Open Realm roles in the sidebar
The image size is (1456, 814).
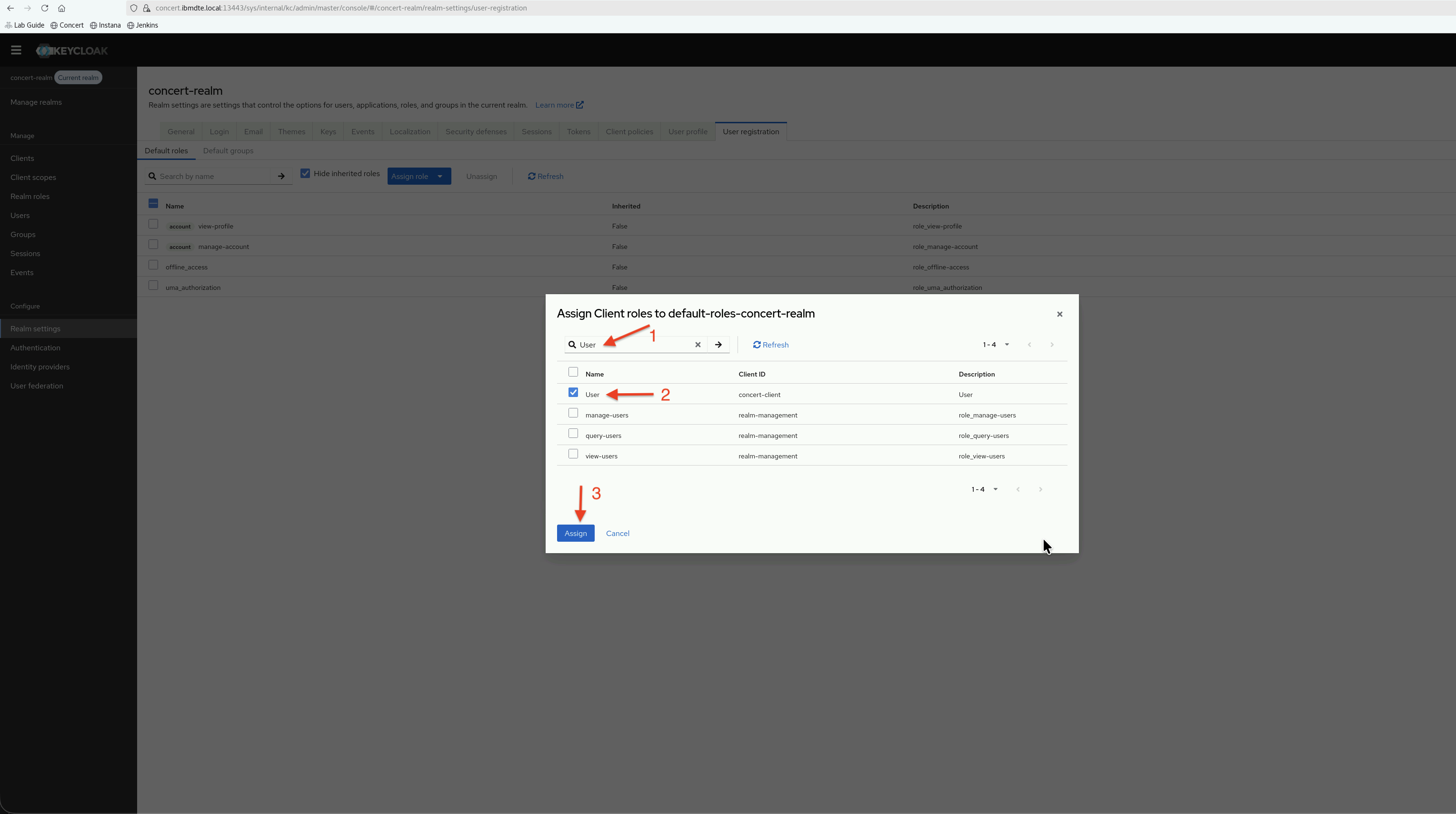tap(30, 197)
